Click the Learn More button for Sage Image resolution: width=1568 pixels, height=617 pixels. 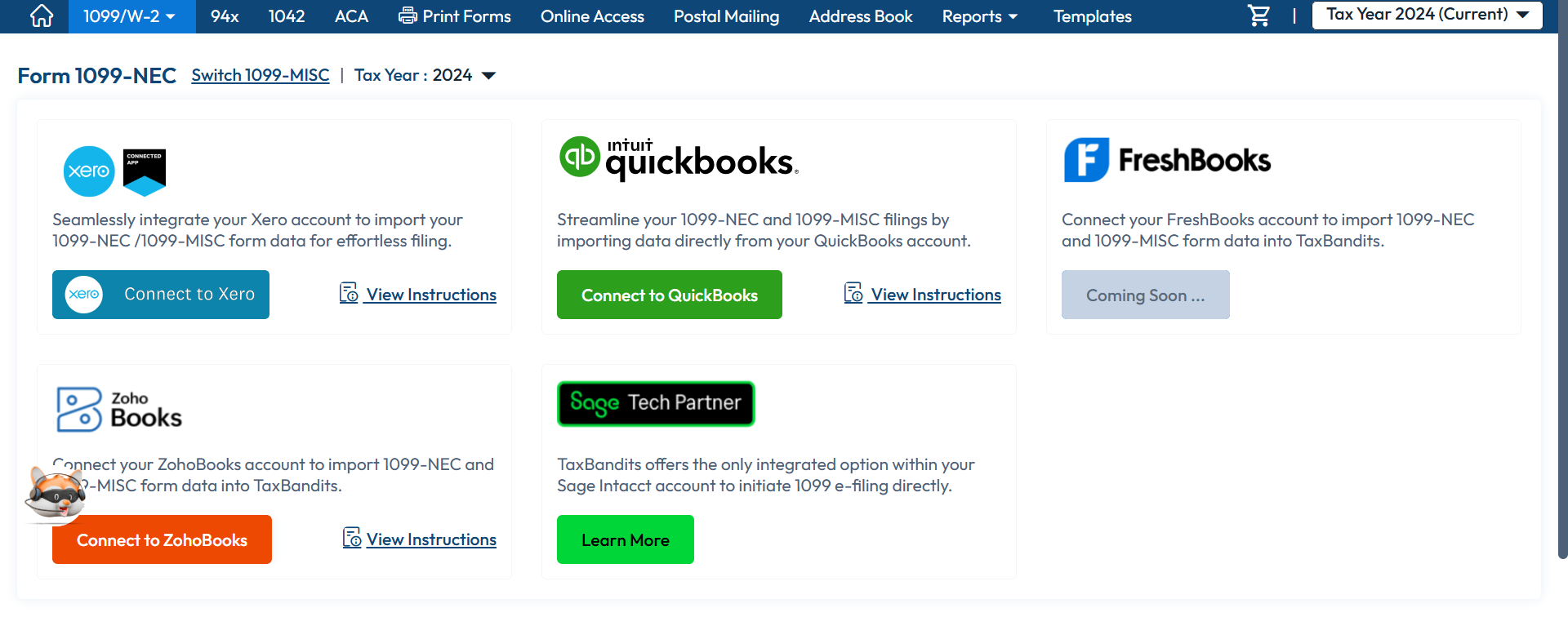pos(626,539)
